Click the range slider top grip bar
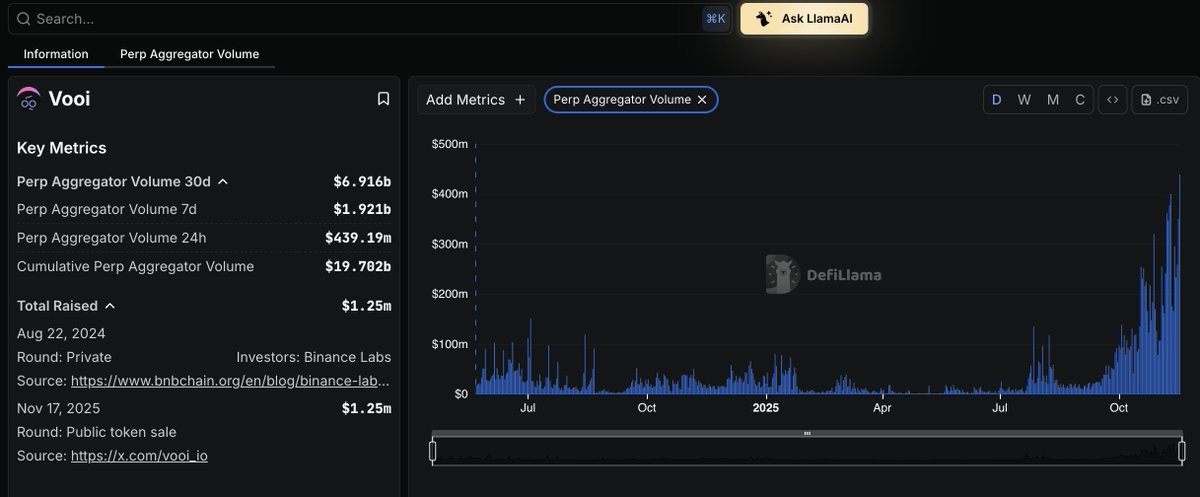 pos(807,434)
